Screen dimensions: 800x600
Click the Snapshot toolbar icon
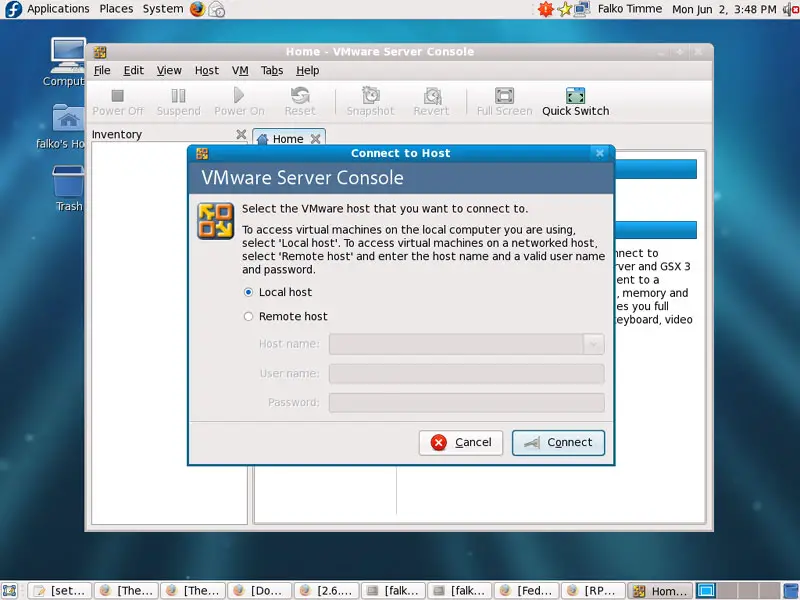tap(370, 96)
